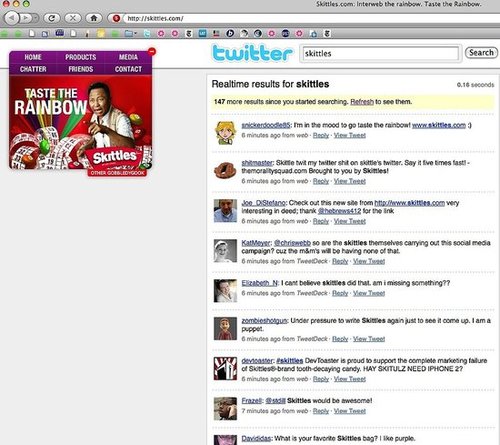View Tweet for zombieshotgun's post

(369, 339)
